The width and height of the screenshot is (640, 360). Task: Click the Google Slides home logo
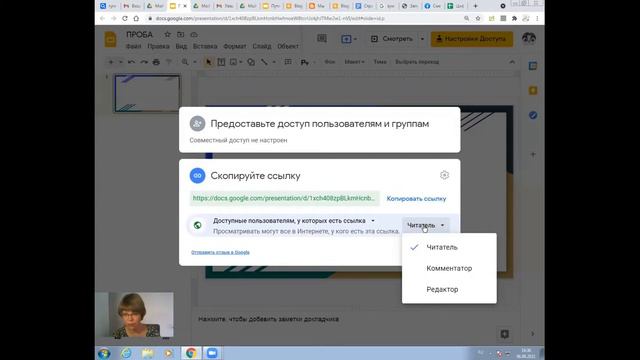[111, 40]
